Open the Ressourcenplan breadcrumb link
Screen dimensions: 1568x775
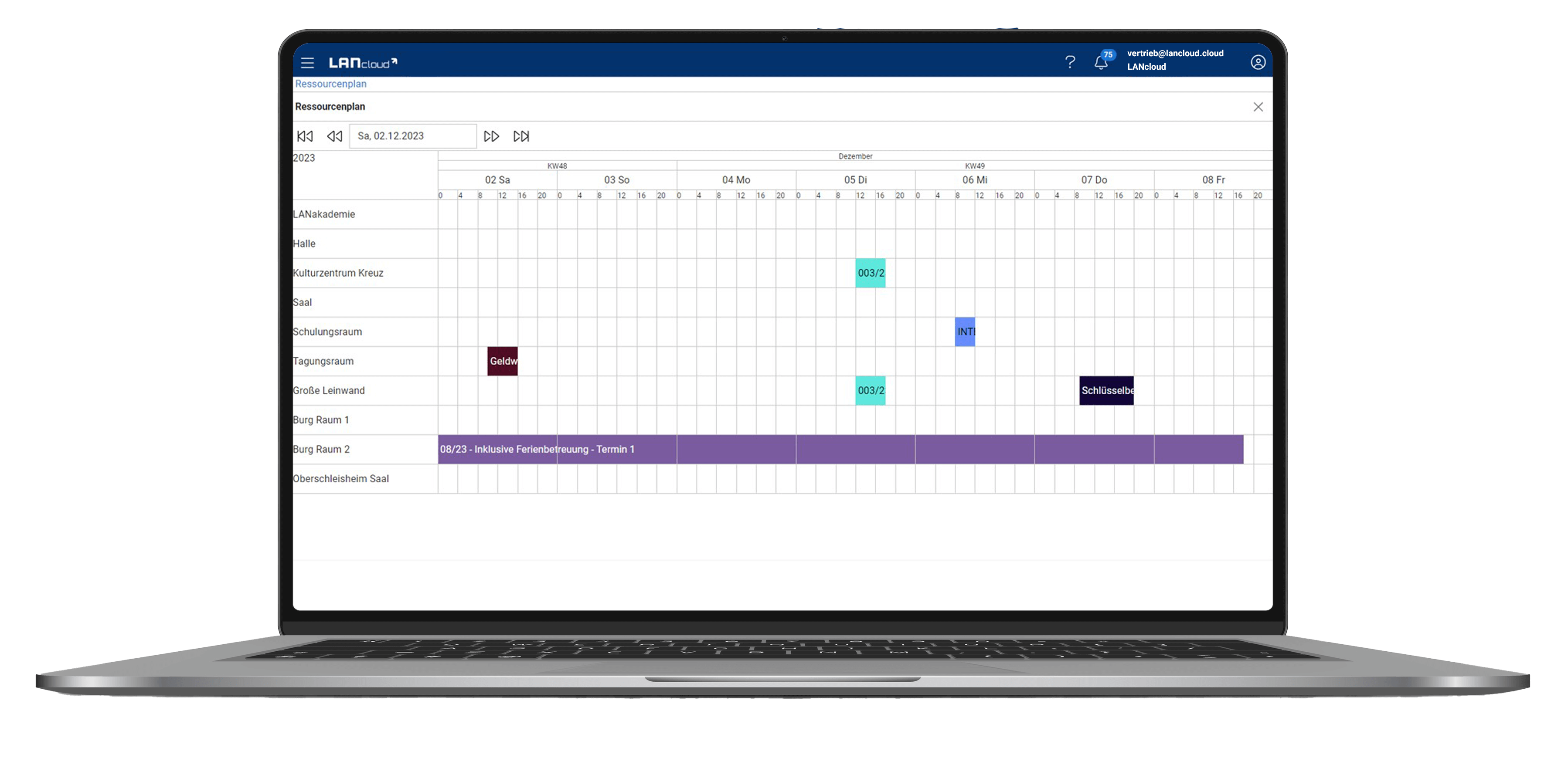point(330,83)
